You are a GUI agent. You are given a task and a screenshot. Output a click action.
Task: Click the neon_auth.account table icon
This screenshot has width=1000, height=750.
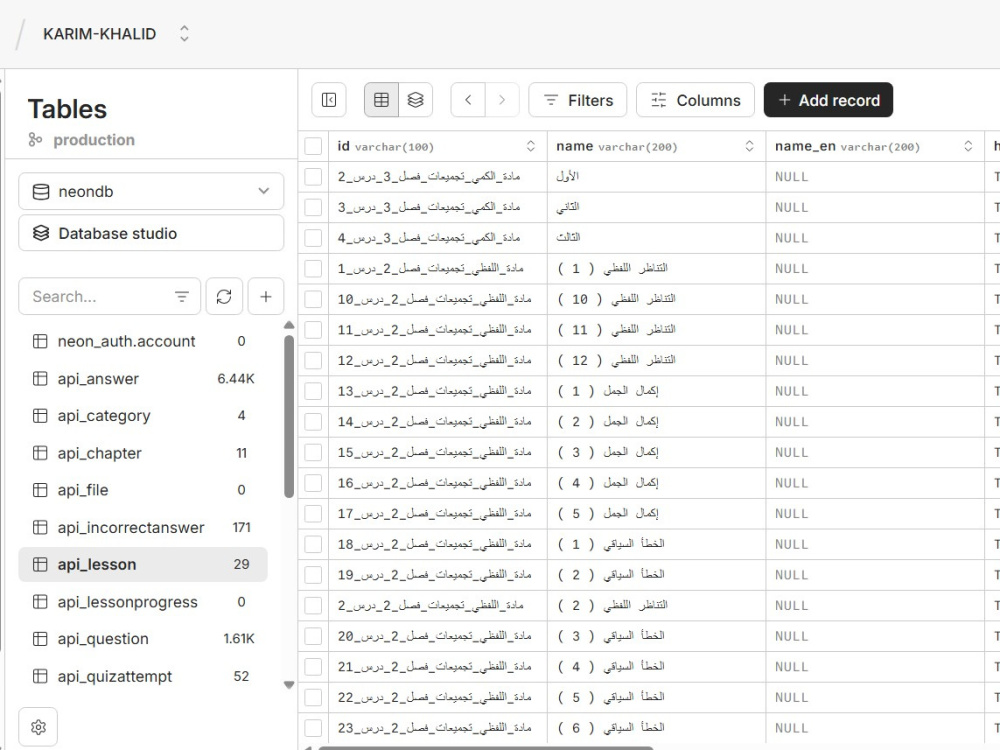(x=40, y=341)
